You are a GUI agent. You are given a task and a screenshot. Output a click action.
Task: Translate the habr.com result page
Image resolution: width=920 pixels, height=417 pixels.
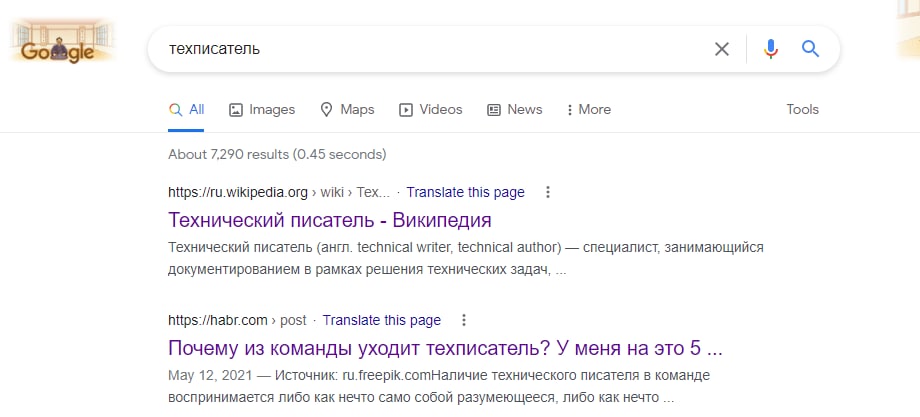(x=381, y=320)
